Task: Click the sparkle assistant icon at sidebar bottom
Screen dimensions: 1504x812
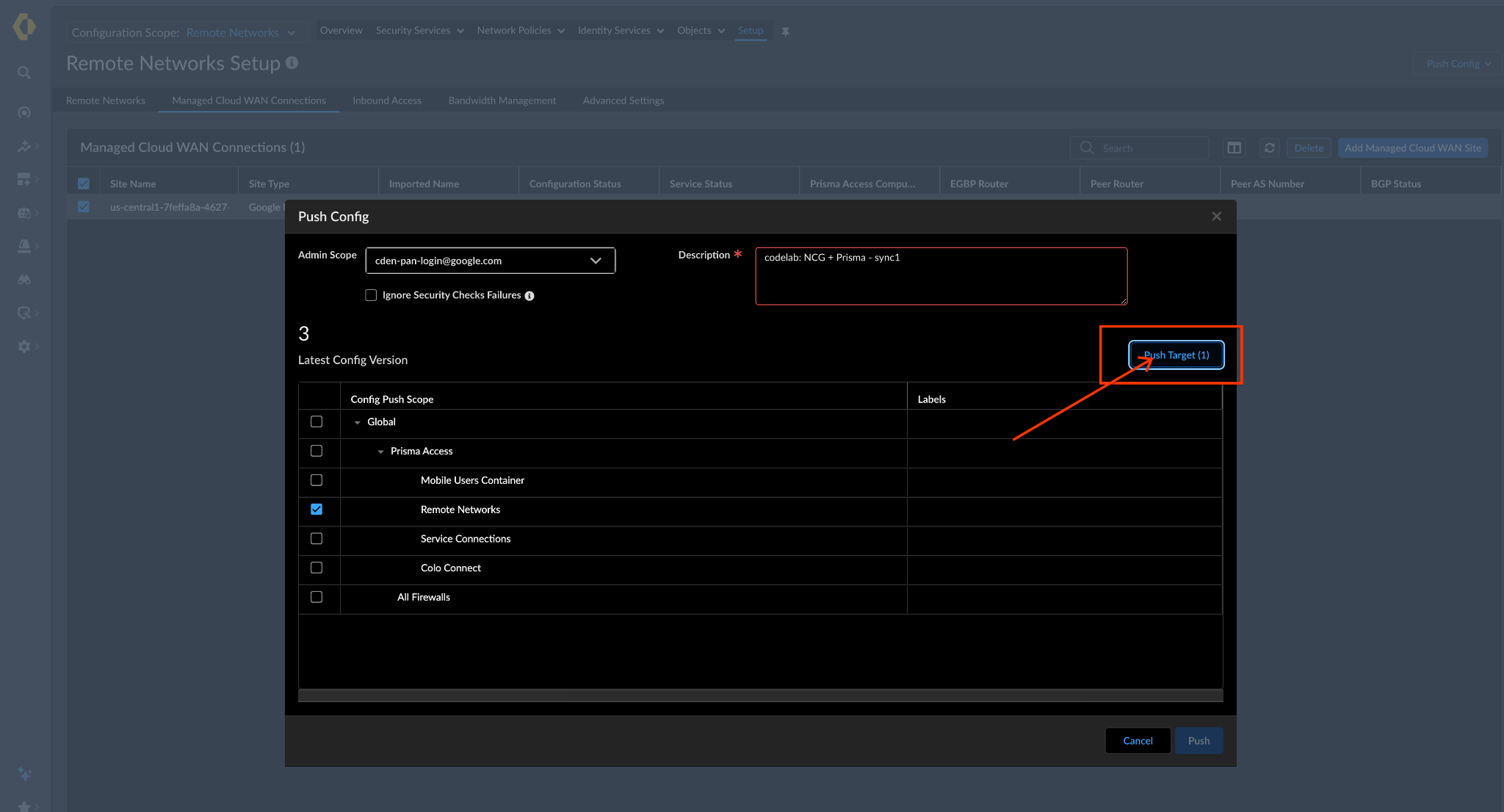Action: tap(24, 773)
